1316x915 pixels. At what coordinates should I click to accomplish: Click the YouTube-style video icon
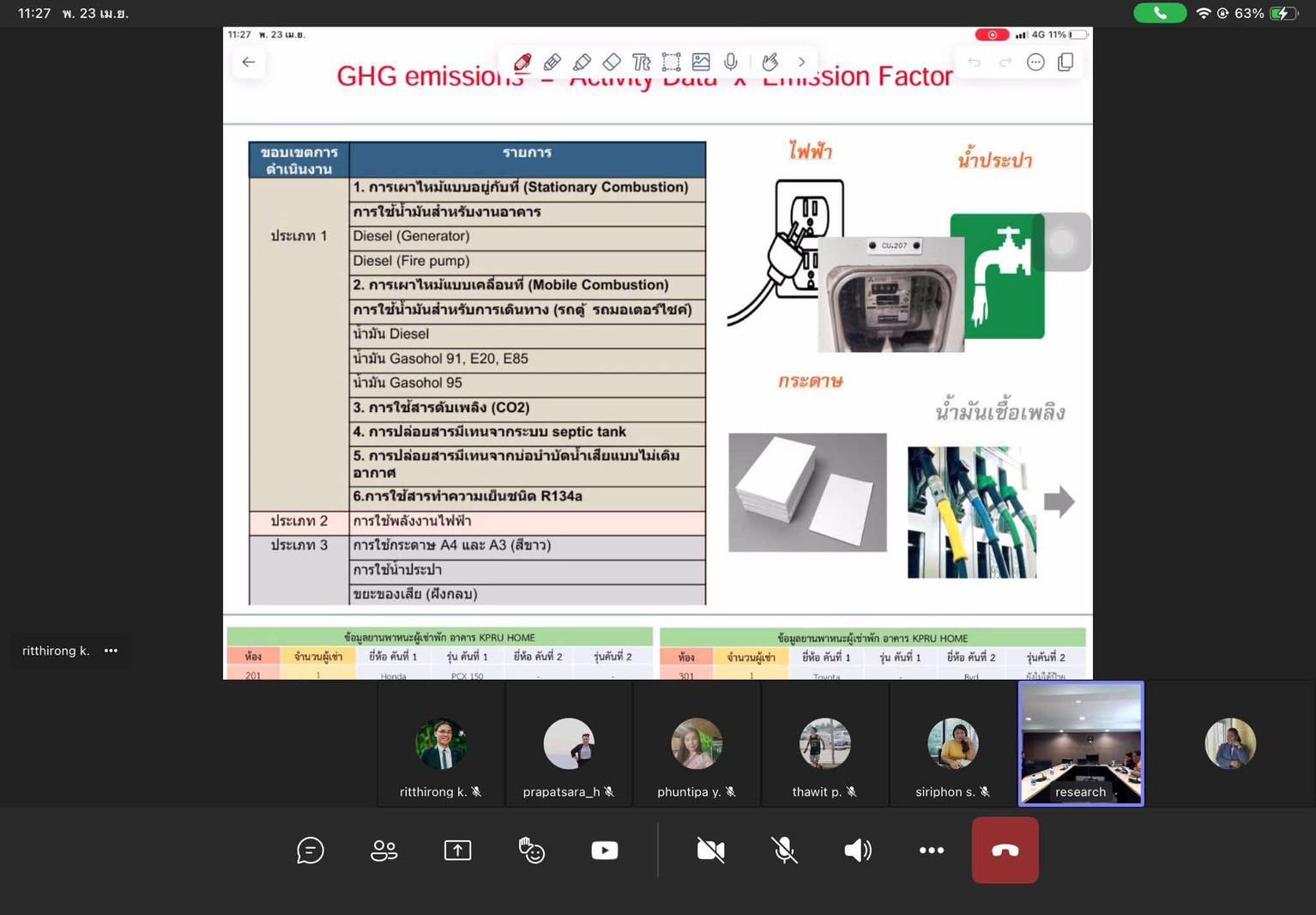[605, 851]
